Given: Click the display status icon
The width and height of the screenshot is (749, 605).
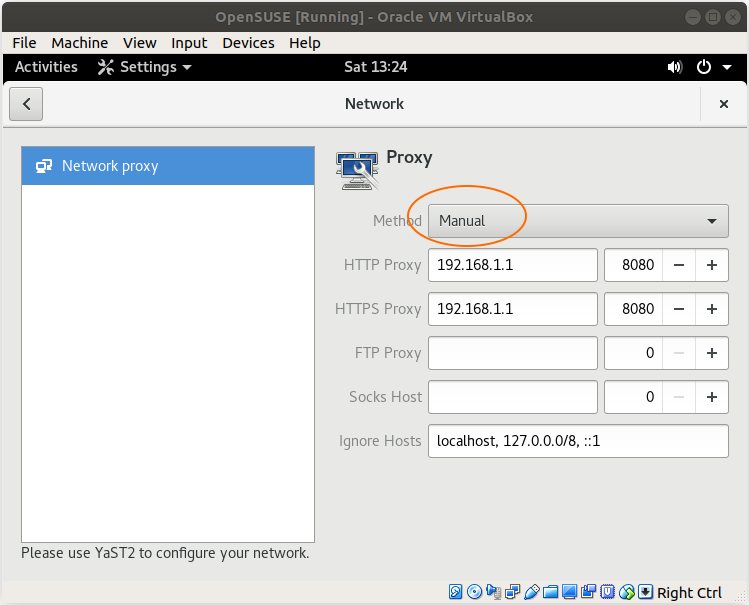Looking at the screenshot, I should point(569,592).
